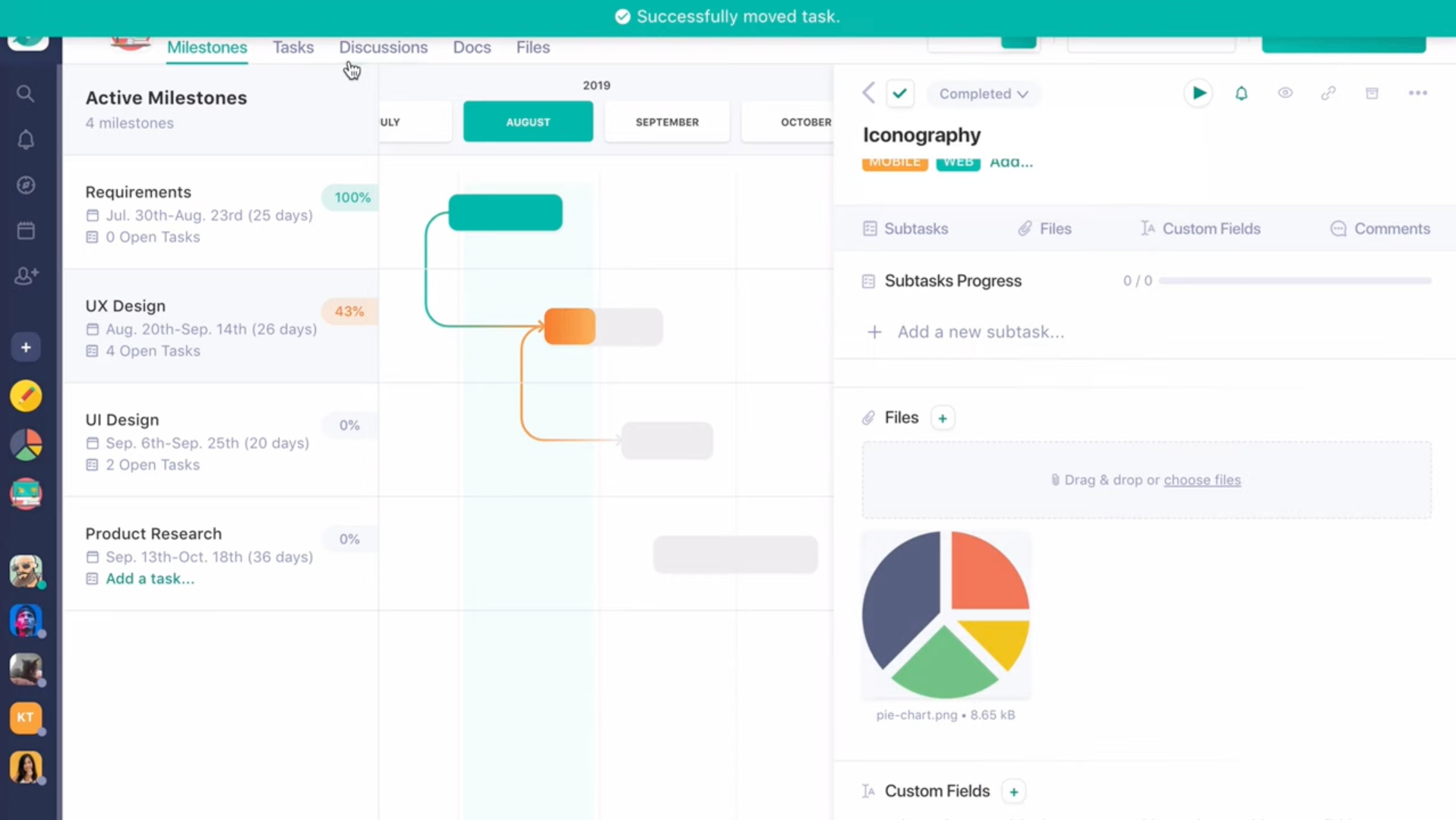This screenshot has height=820, width=1456.
Task: Open the Completed status dropdown
Action: point(983,93)
